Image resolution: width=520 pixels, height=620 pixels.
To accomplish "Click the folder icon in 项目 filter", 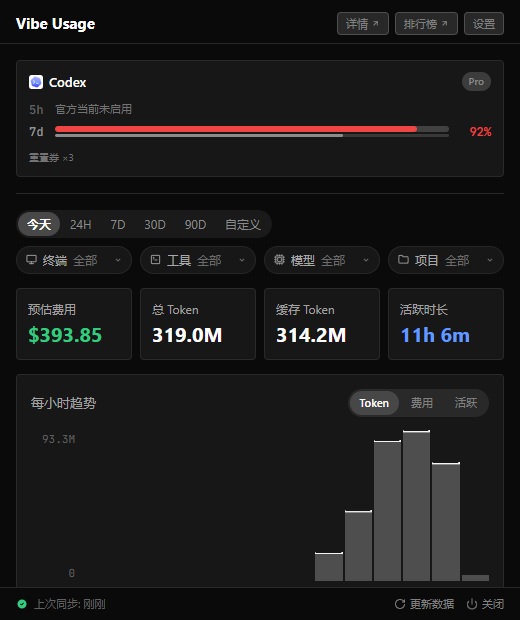I will point(403,260).
